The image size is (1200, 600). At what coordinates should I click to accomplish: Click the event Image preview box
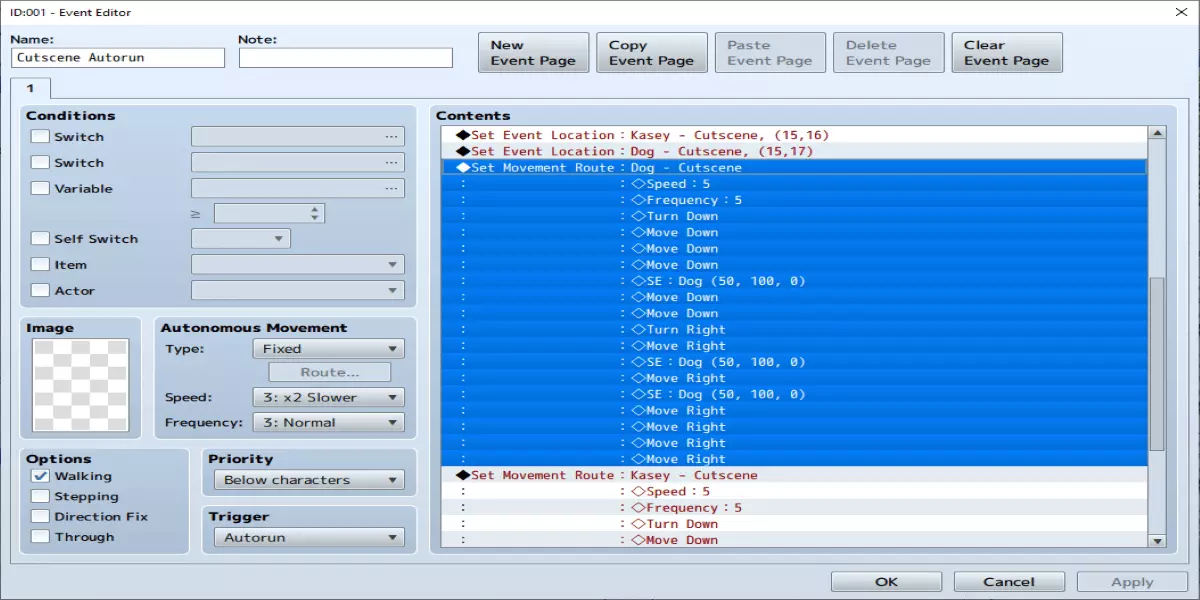coord(81,385)
